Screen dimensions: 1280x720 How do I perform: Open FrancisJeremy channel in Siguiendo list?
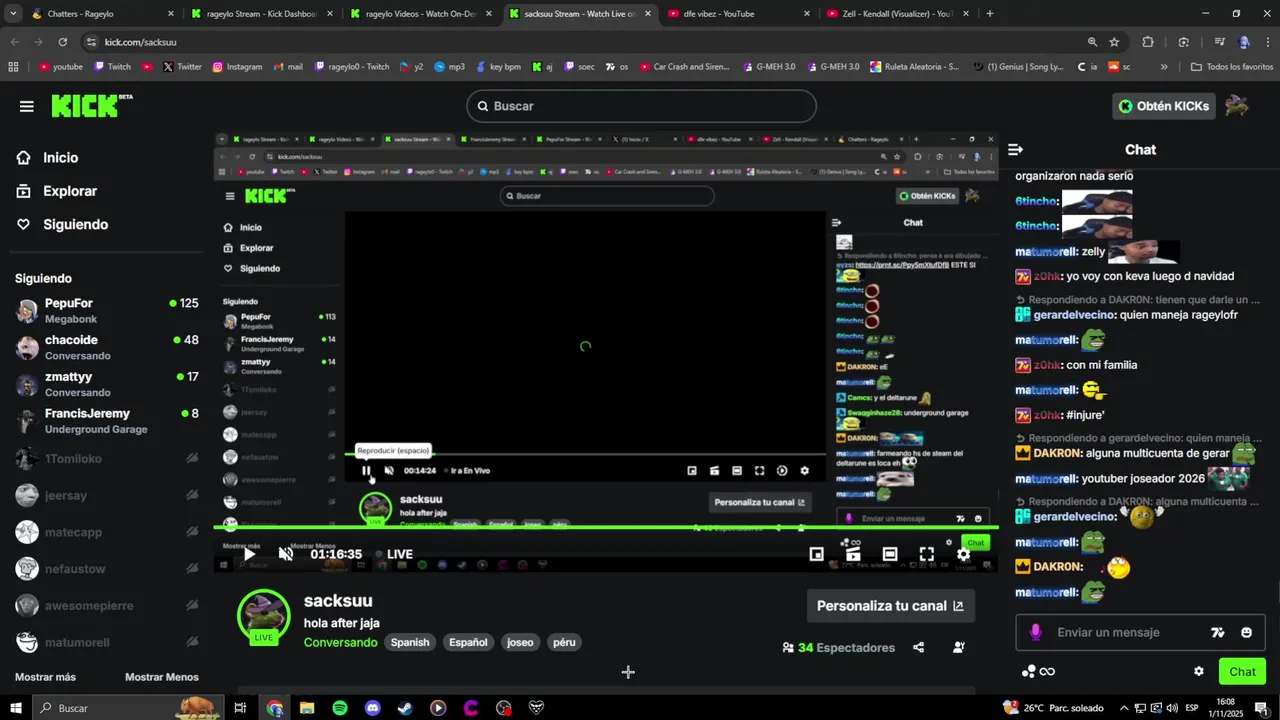click(107, 421)
